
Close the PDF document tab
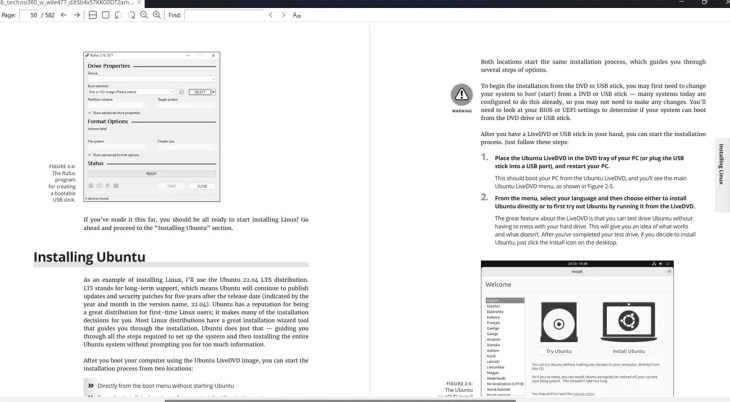[139, 3]
